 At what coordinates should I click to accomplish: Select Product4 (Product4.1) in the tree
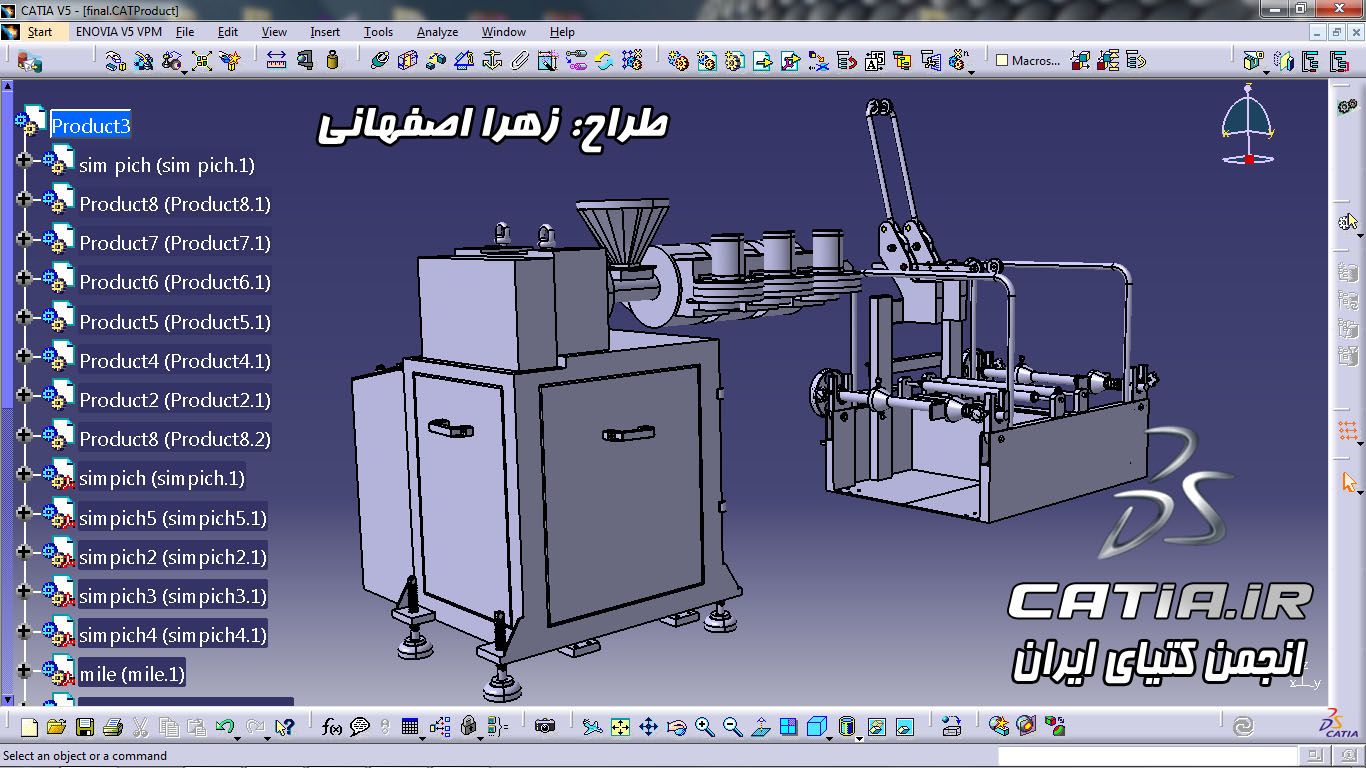(175, 361)
